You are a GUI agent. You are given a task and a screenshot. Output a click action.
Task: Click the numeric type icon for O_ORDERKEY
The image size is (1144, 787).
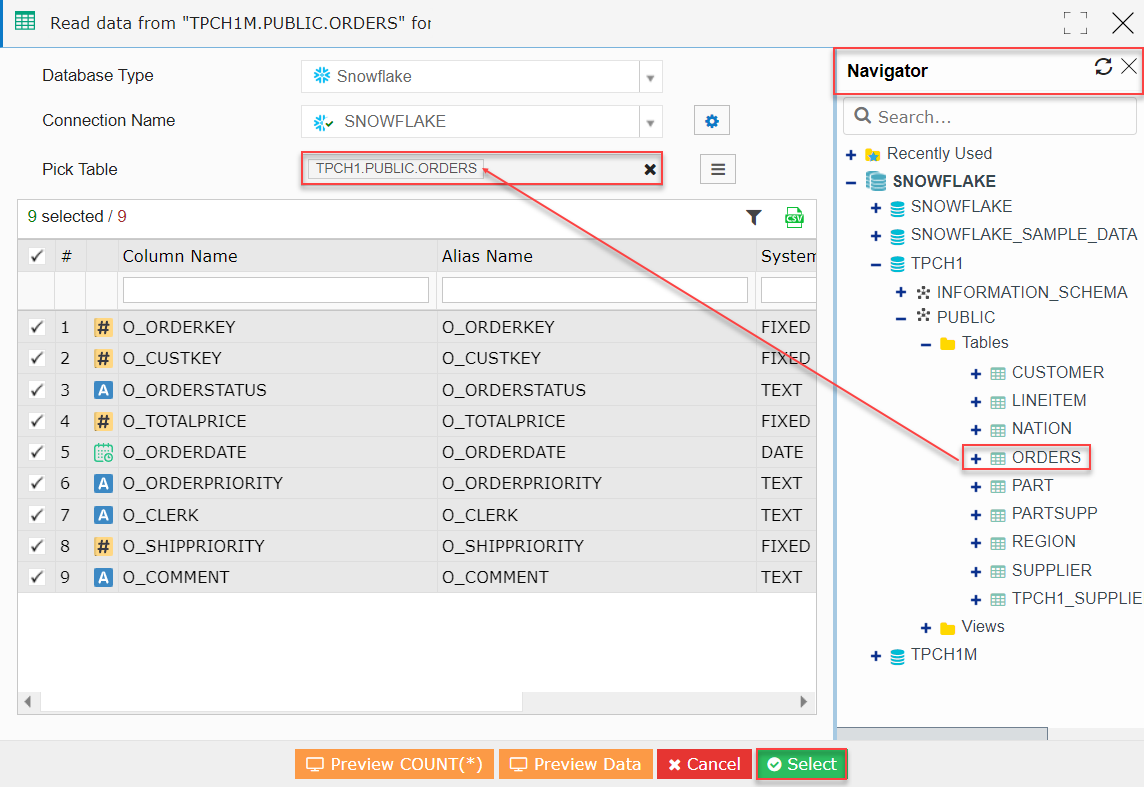(103, 327)
